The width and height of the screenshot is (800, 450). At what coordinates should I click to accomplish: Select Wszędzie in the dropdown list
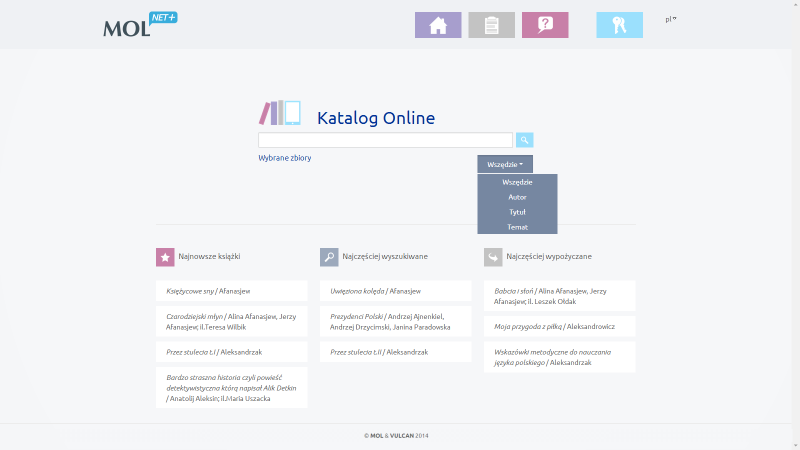click(x=517, y=182)
